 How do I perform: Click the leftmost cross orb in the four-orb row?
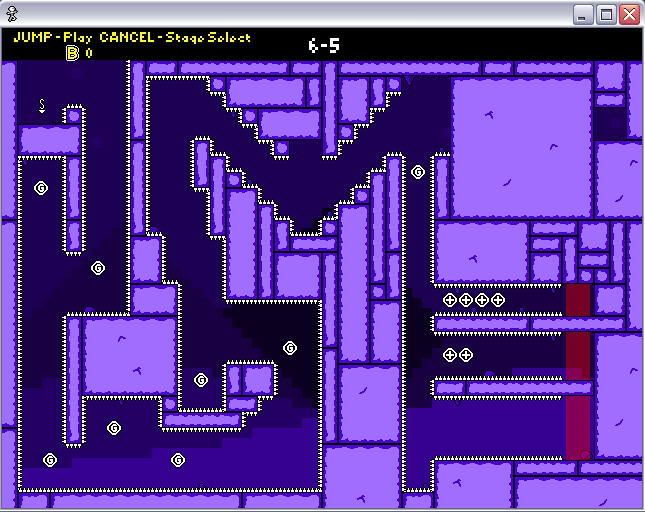[450, 300]
